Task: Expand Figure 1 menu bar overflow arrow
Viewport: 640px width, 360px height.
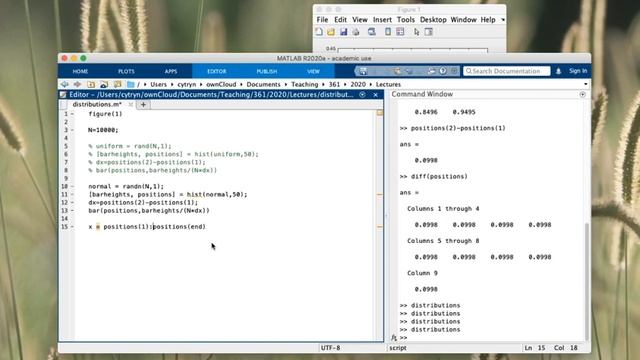Action: (503, 20)
